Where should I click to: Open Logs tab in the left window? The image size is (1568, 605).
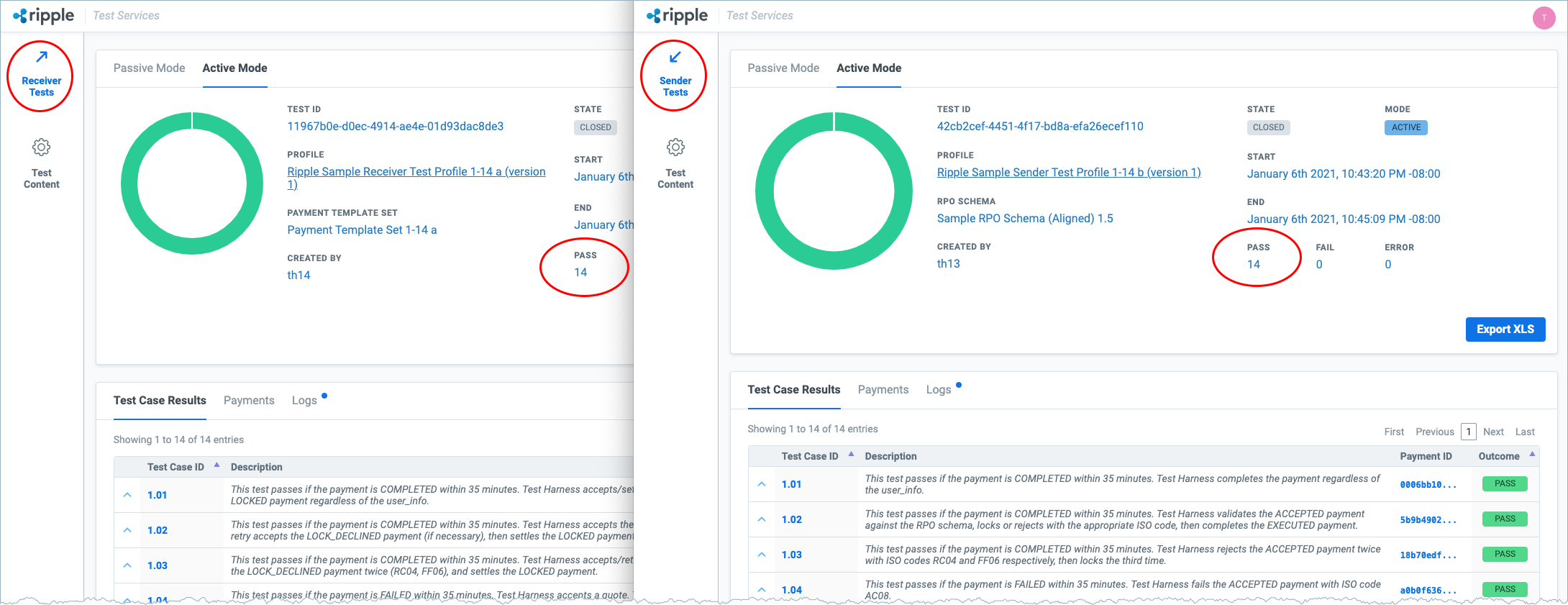(304, 400)
